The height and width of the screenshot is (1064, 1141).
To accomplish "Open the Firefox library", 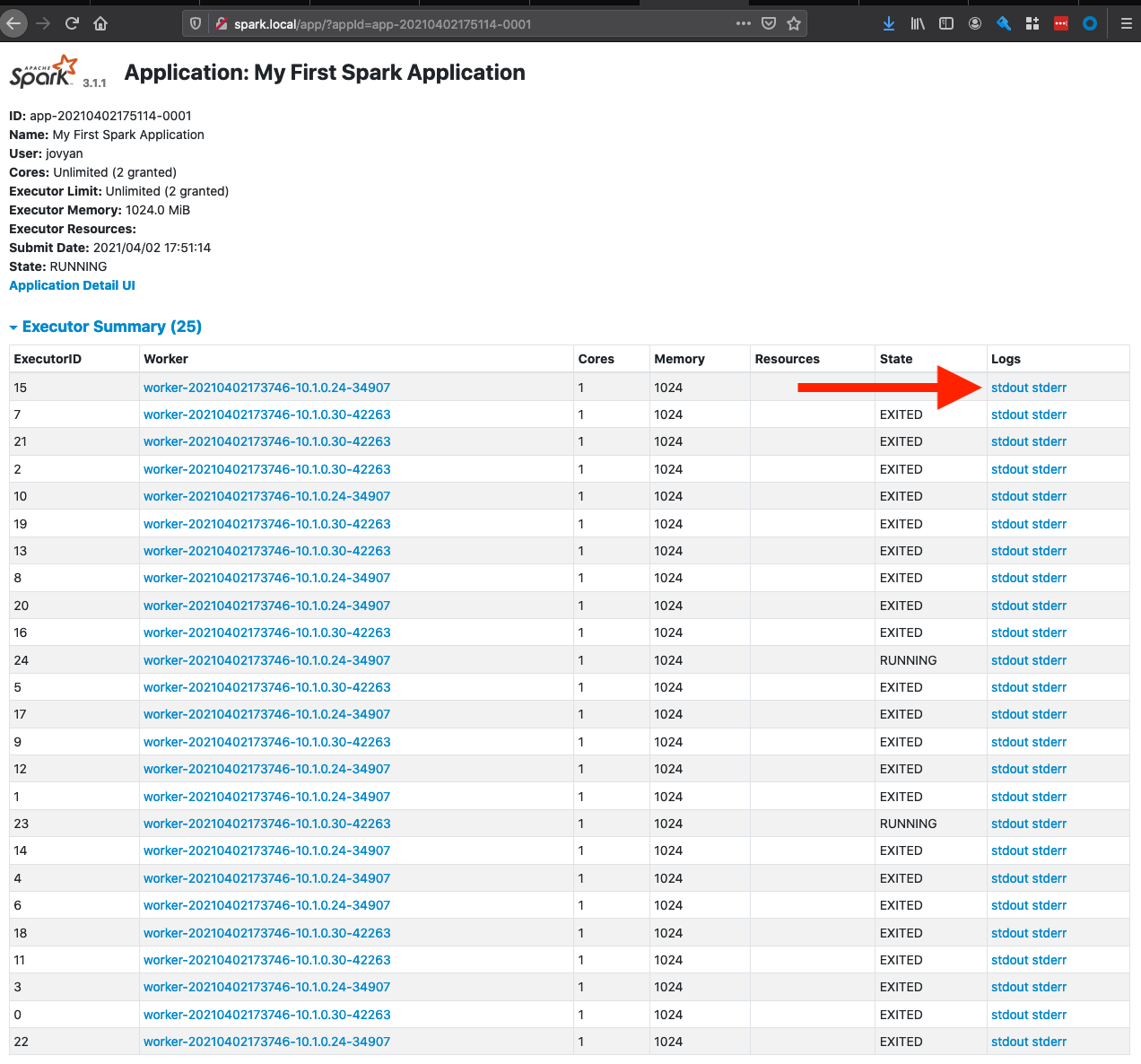I will tap(917, 23).
